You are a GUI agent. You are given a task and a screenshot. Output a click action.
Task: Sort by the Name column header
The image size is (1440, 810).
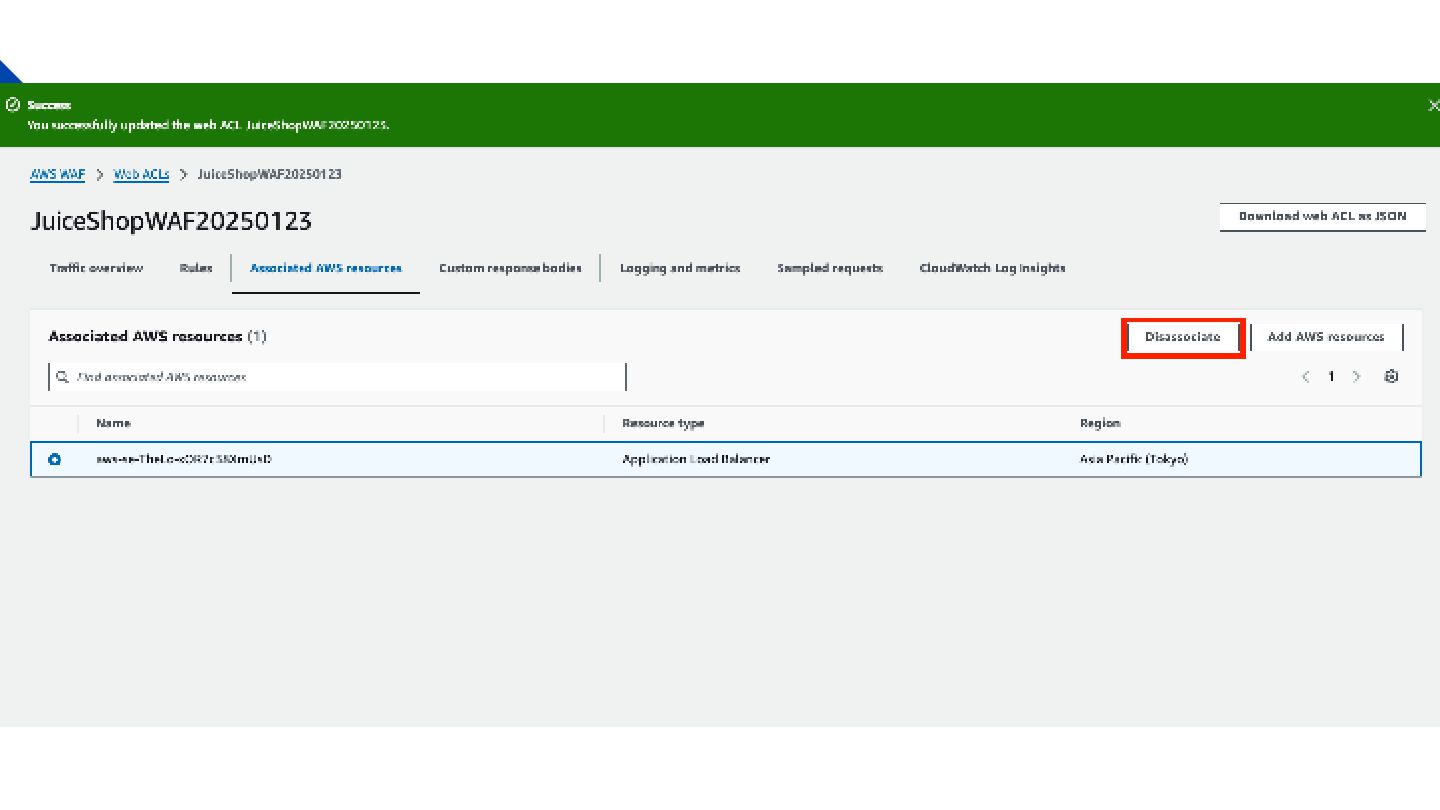pos(113,423)
